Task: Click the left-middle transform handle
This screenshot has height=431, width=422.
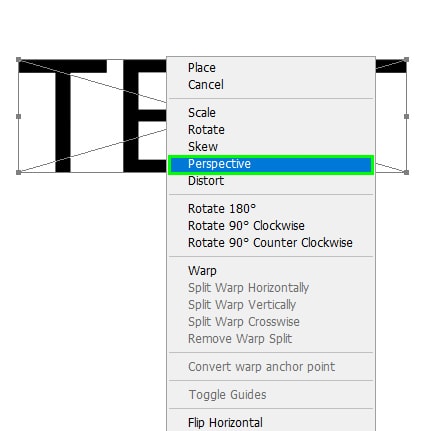Action: pyautogui.click(x=19, y=116)
